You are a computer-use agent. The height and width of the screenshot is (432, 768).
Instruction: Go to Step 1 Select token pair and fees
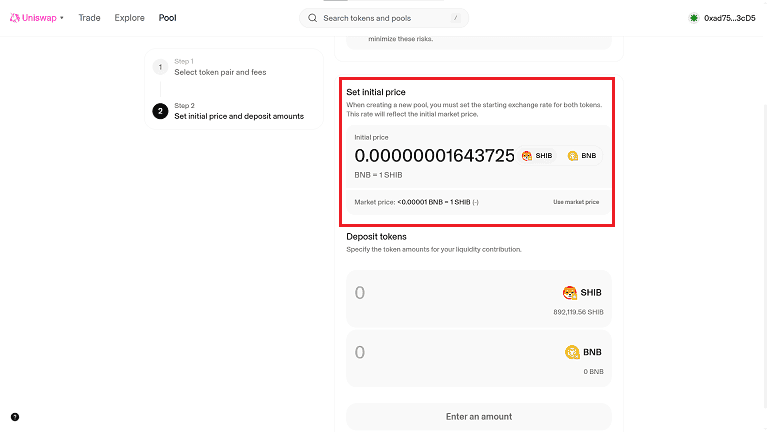coord(220,67)
